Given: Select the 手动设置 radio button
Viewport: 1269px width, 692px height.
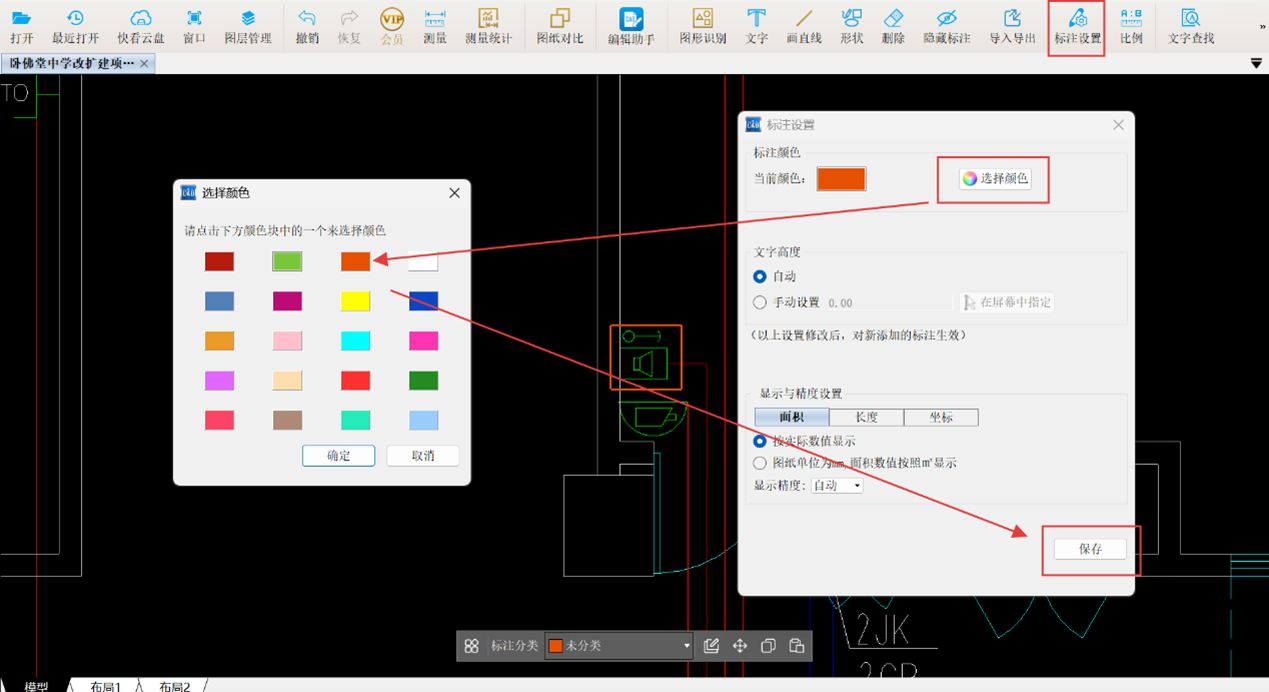Looking at the screenshot, I should coord(760,302).
